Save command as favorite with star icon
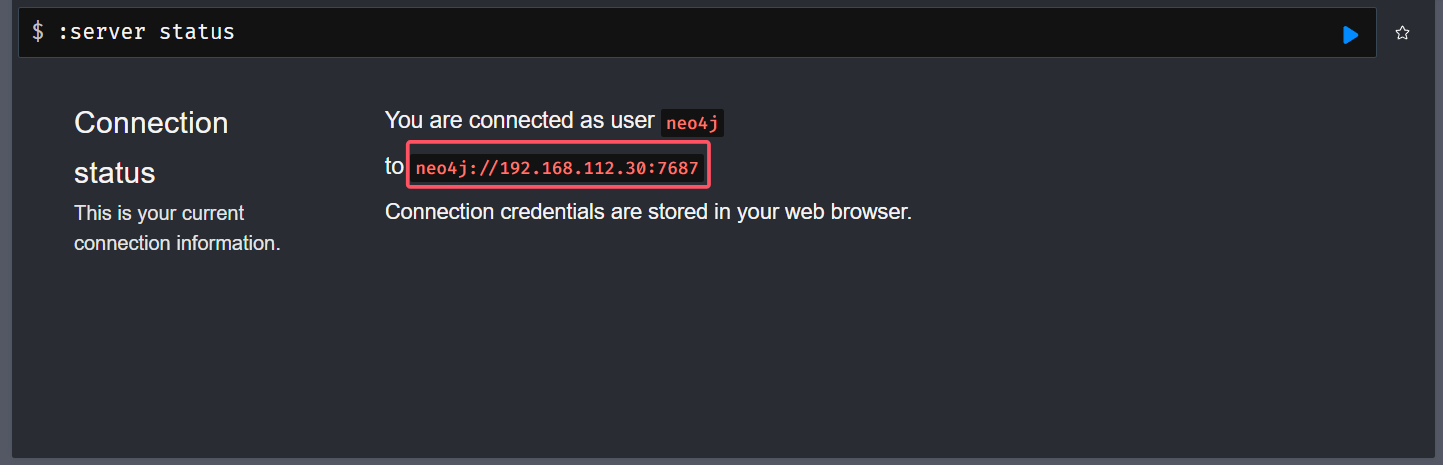 click(x=1402, y=33)
